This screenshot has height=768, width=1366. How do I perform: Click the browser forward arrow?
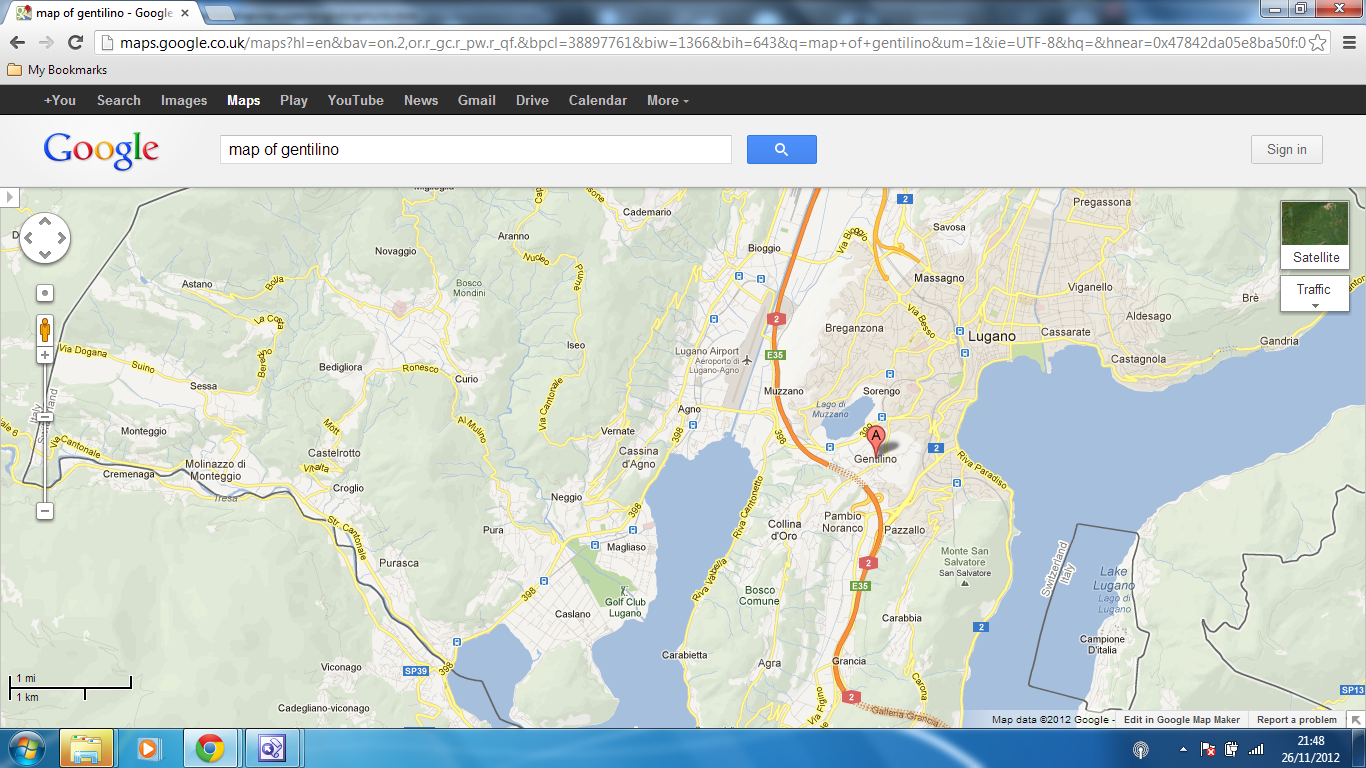[x=45, y=42]
